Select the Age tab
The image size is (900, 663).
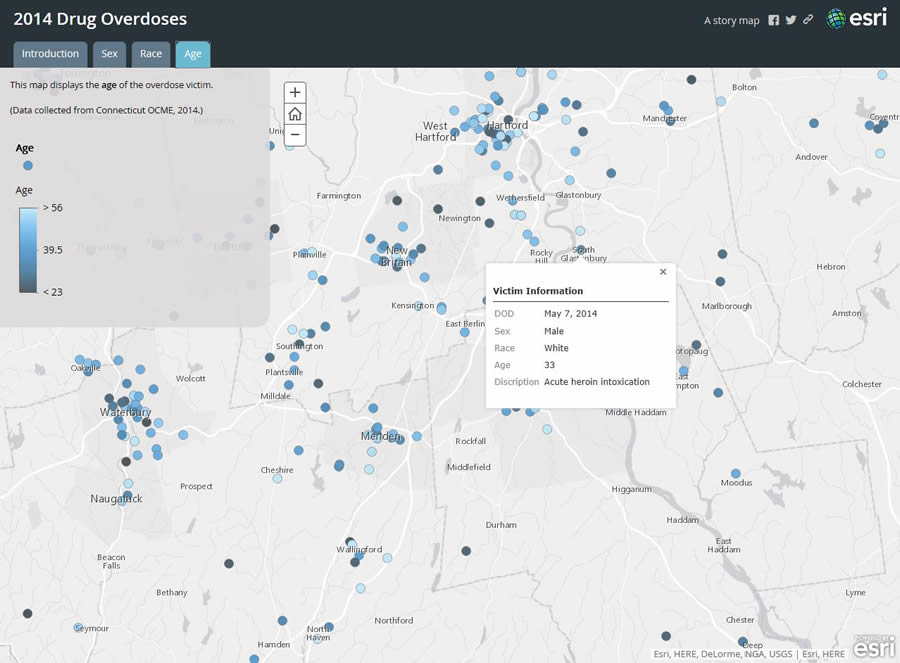pos(192,54)
